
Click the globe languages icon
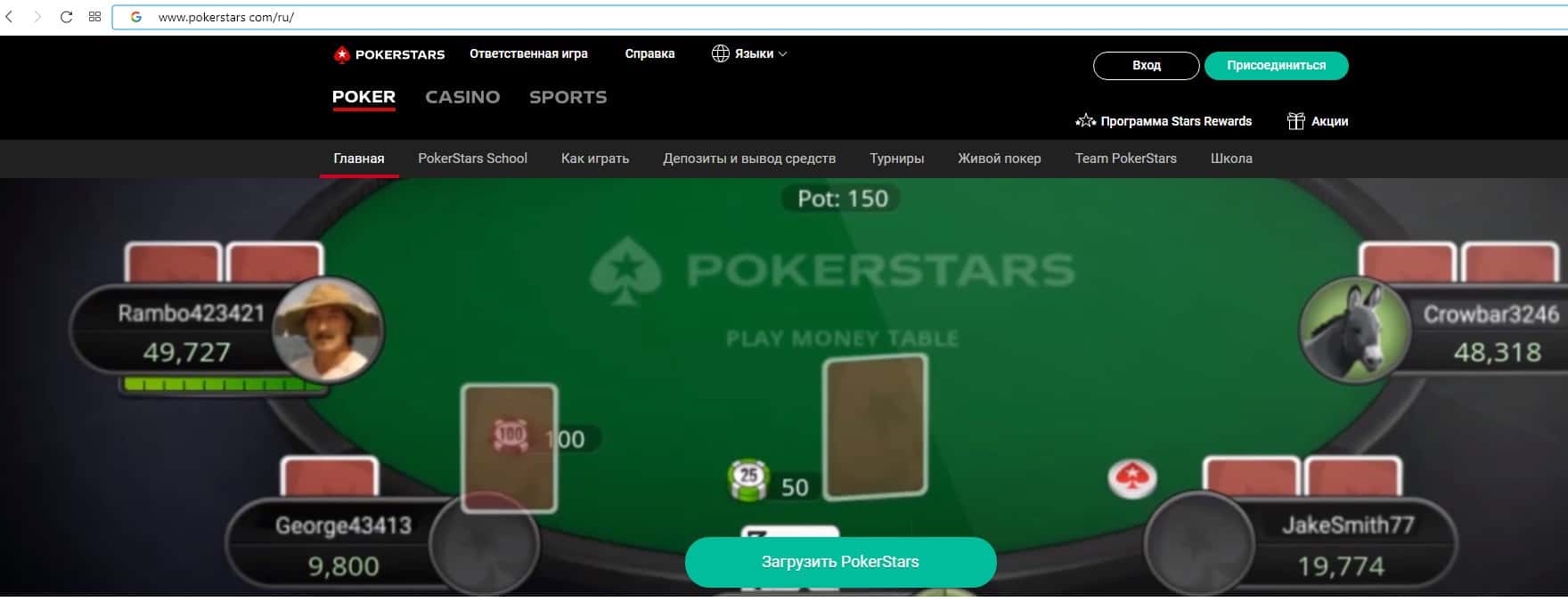click(720, 53)
